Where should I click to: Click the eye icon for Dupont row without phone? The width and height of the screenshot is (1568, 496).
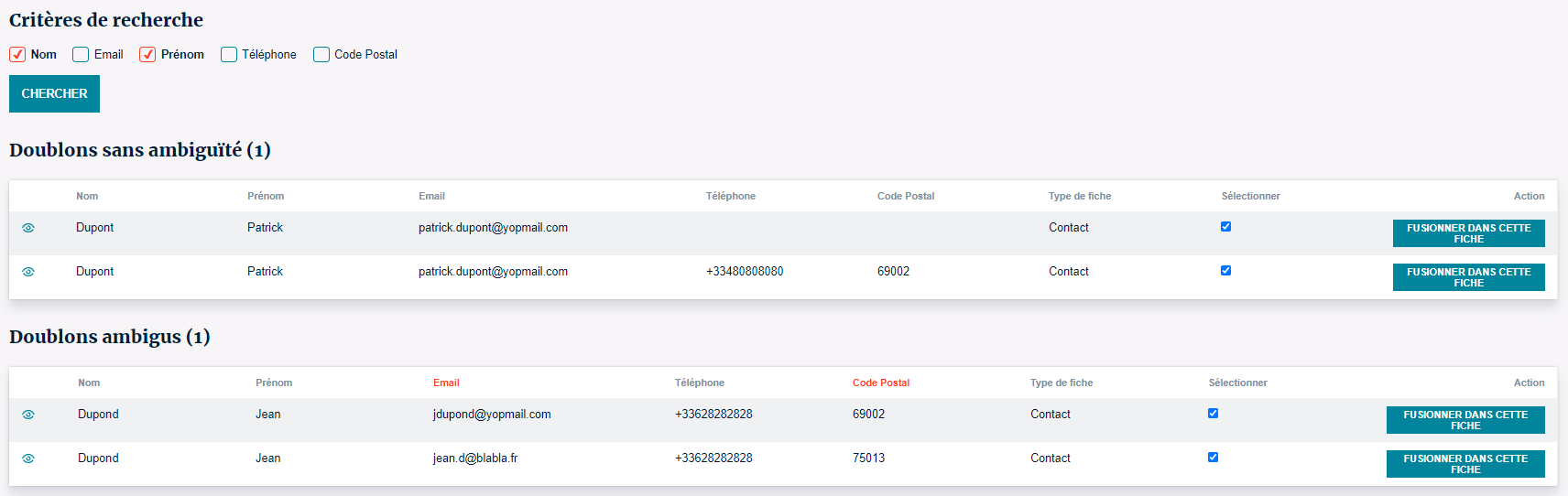[x=28, y=228]
